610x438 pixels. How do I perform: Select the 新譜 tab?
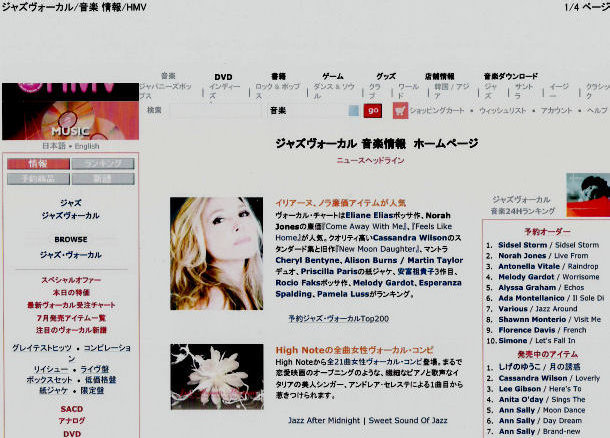(101, 179)
